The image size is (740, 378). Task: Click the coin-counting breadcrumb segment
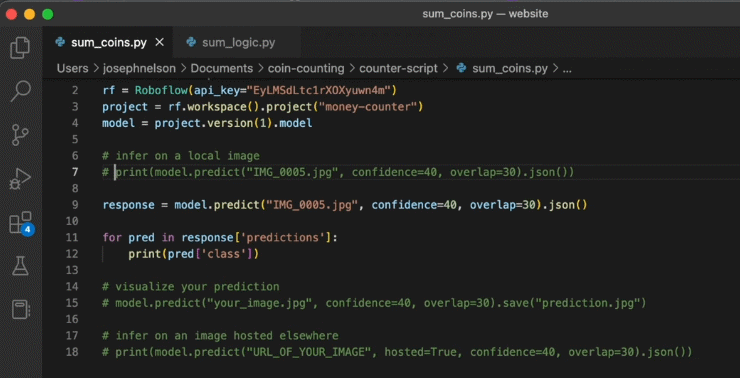click(306, 68)
